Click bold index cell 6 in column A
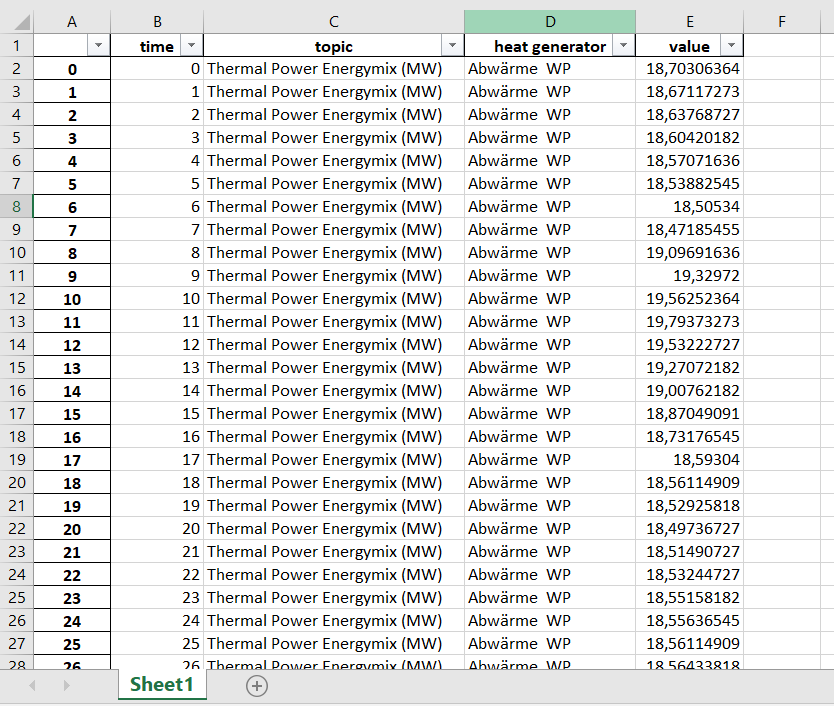The width and height of the screenshot is (834, 706). coord(72,206)
